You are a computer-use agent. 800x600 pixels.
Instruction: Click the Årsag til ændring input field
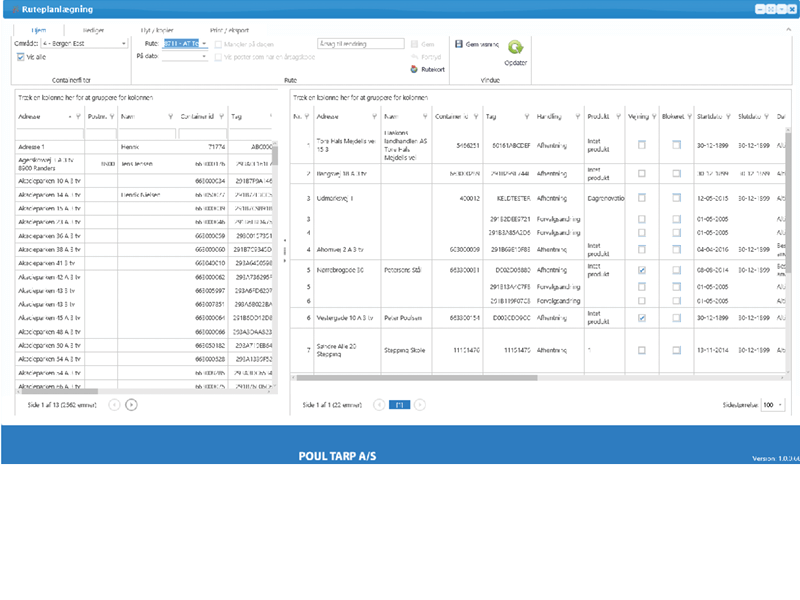[x=358, y=44]
